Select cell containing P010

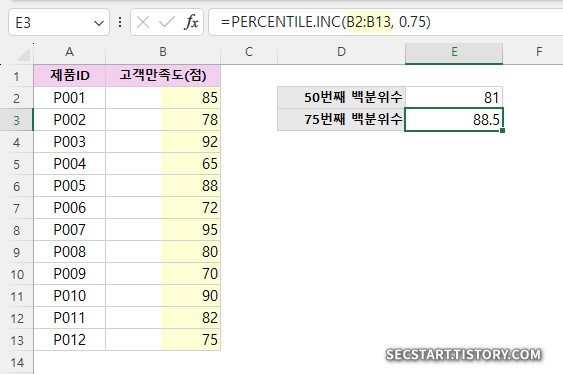click(x=70, y=296)
